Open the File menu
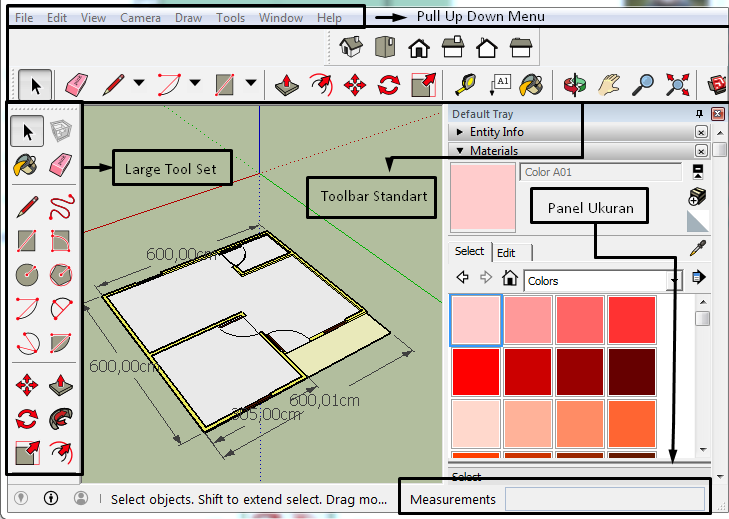The image size is (729, 519). coord(24,18)
